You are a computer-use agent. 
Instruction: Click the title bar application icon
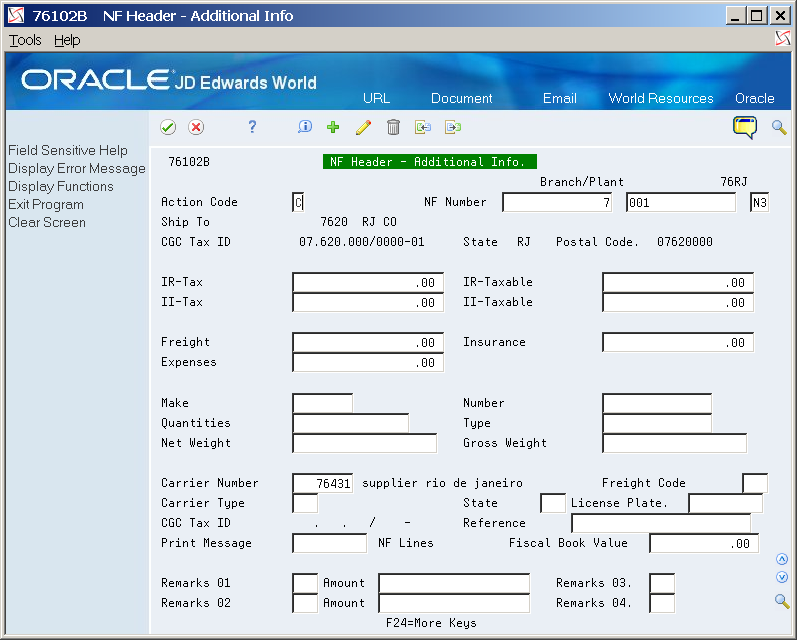coord(16,16)
